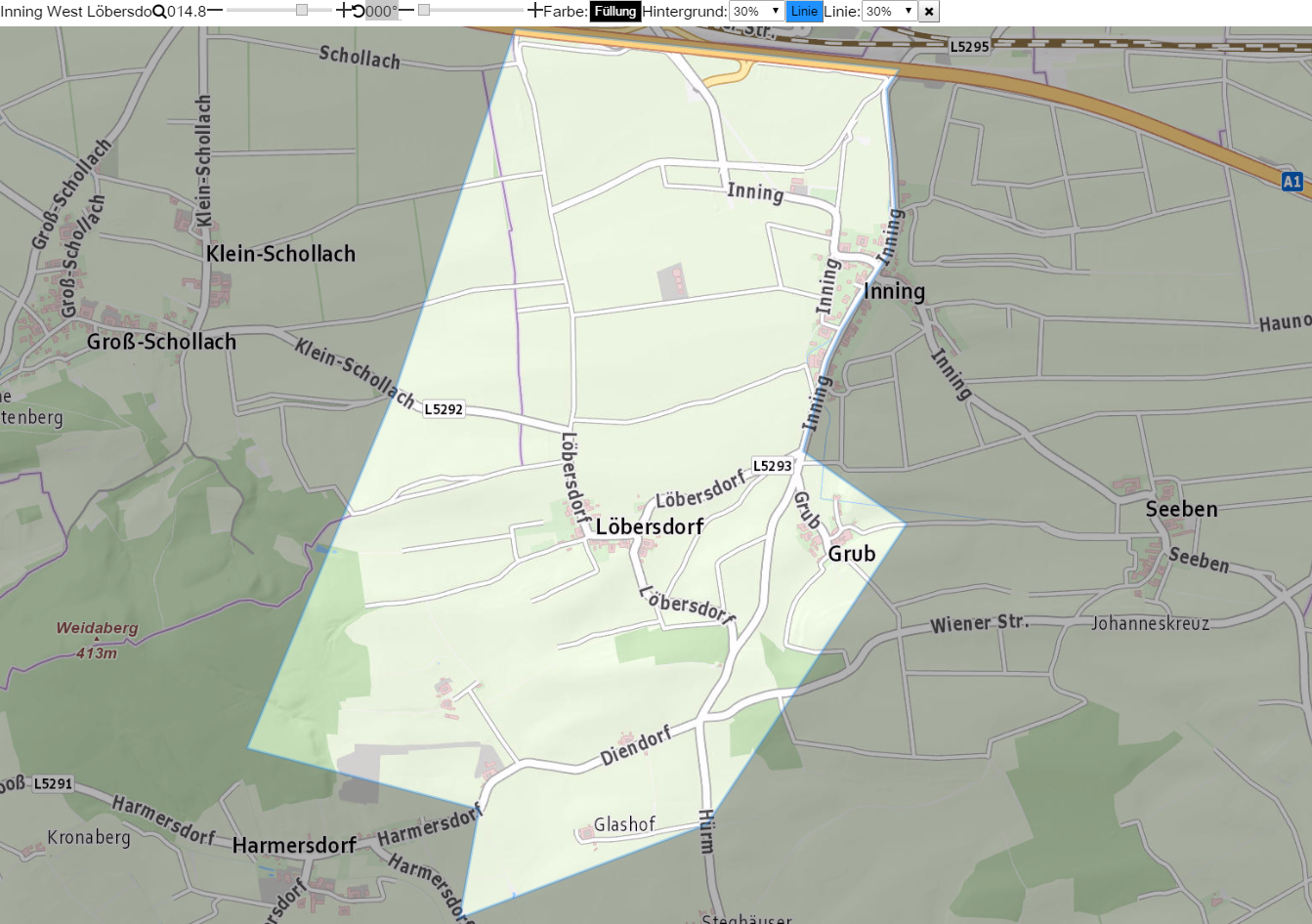
Task: Open the Linie opacity dropdown
Action: pyautogui.click(x=889, y=12)
